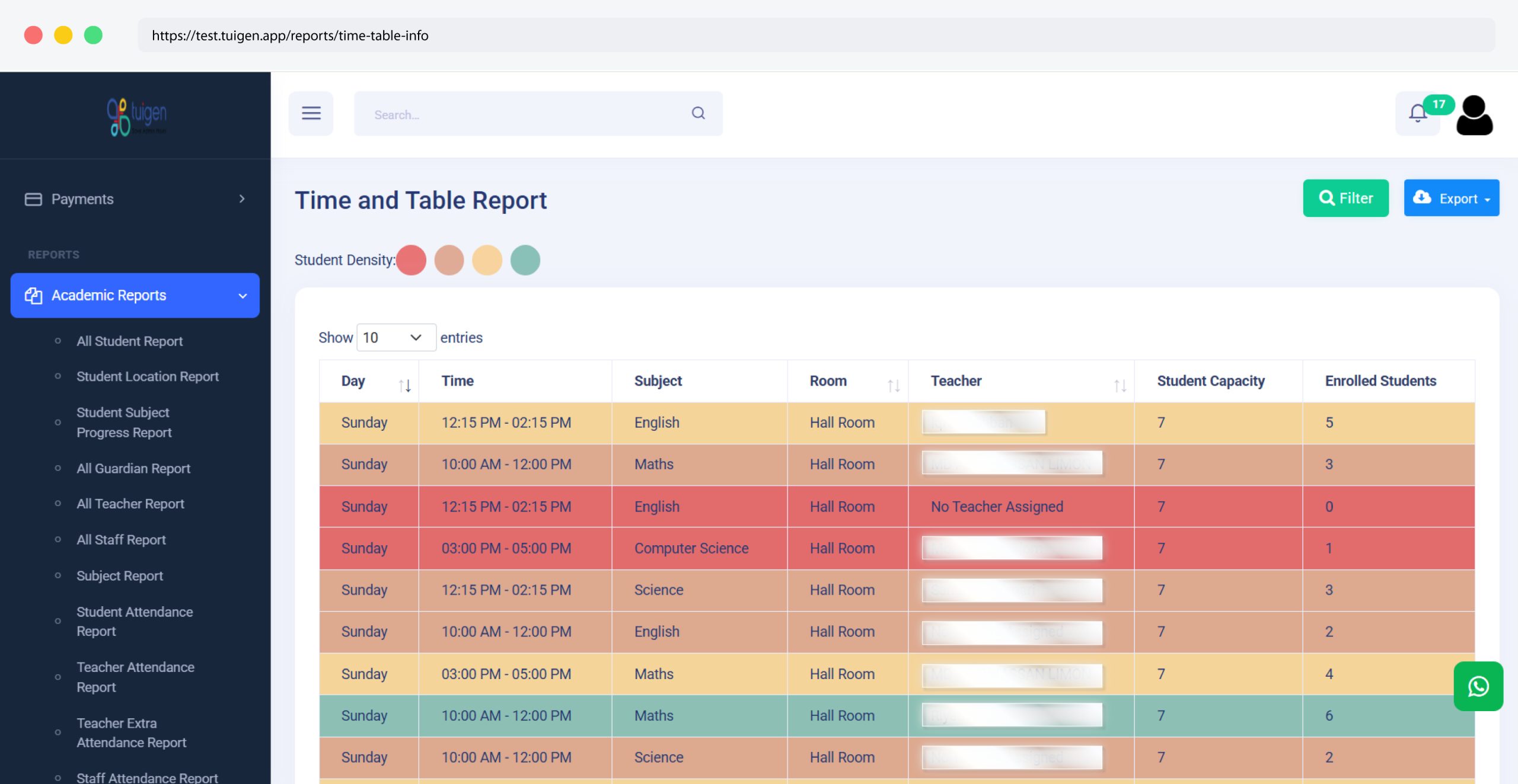Click the Payments card icon in sidebar
1518x784 pixels.
[33, 199]
